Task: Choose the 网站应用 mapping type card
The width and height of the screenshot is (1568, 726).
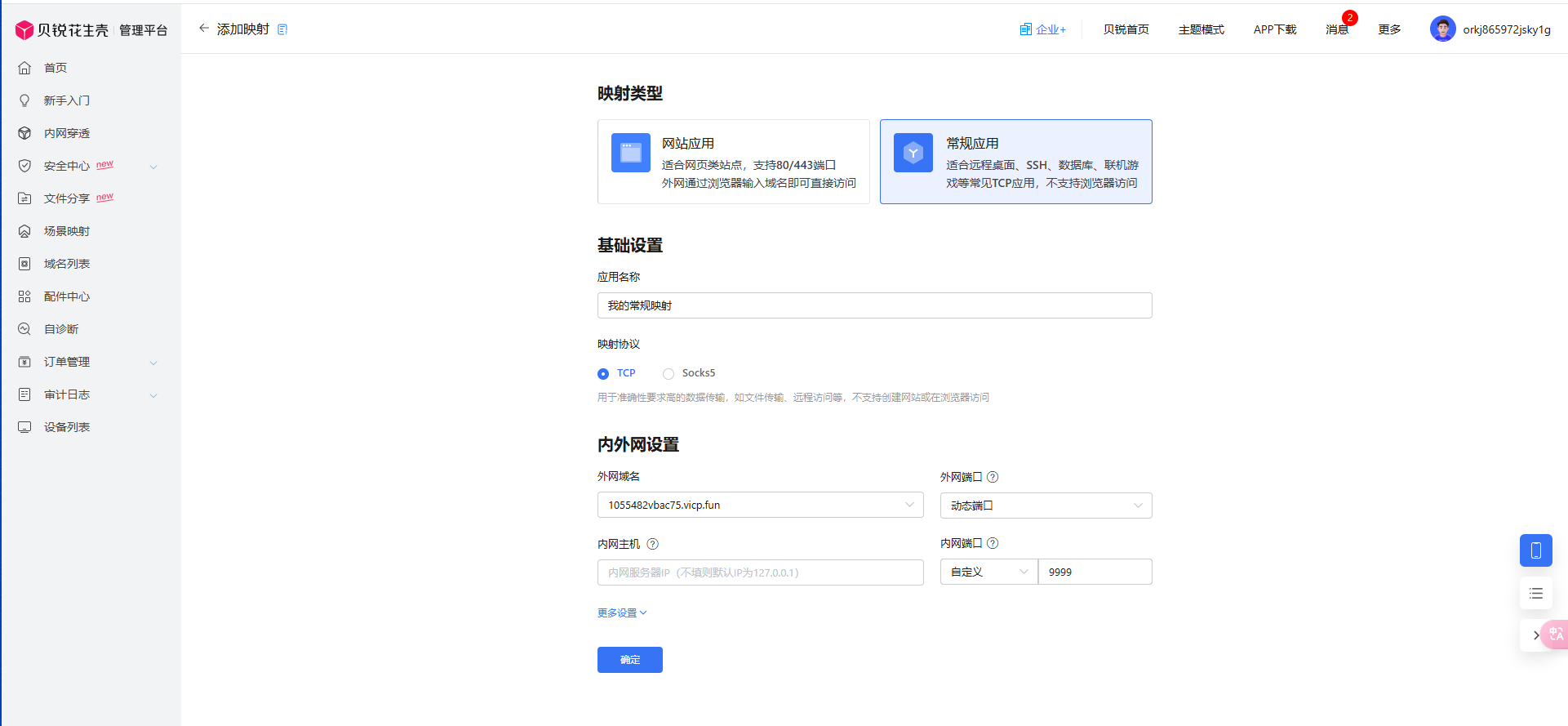Action: [733, 162]
